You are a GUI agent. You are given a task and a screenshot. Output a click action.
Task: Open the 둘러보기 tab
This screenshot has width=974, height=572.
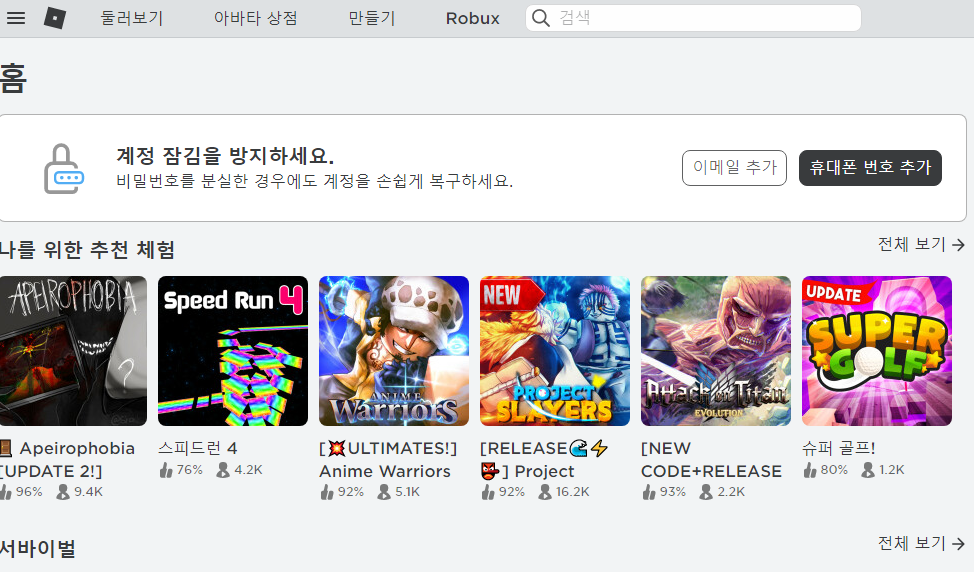point(132,18)
